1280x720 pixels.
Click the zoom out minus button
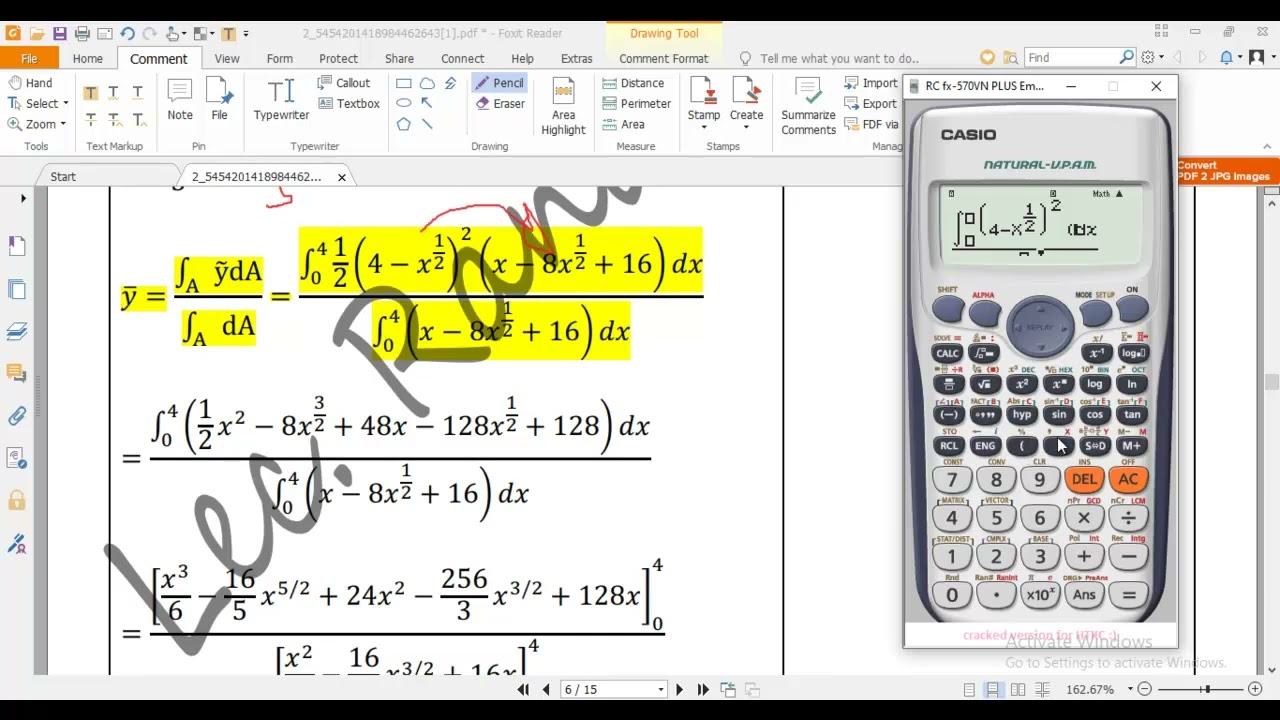coord(1145,689)
